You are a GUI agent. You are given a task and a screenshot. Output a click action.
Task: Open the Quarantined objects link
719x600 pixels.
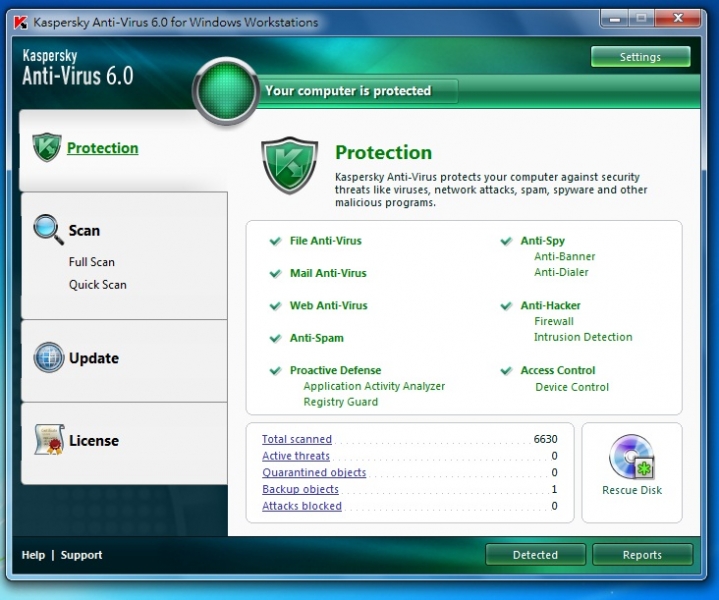point(314,472)
